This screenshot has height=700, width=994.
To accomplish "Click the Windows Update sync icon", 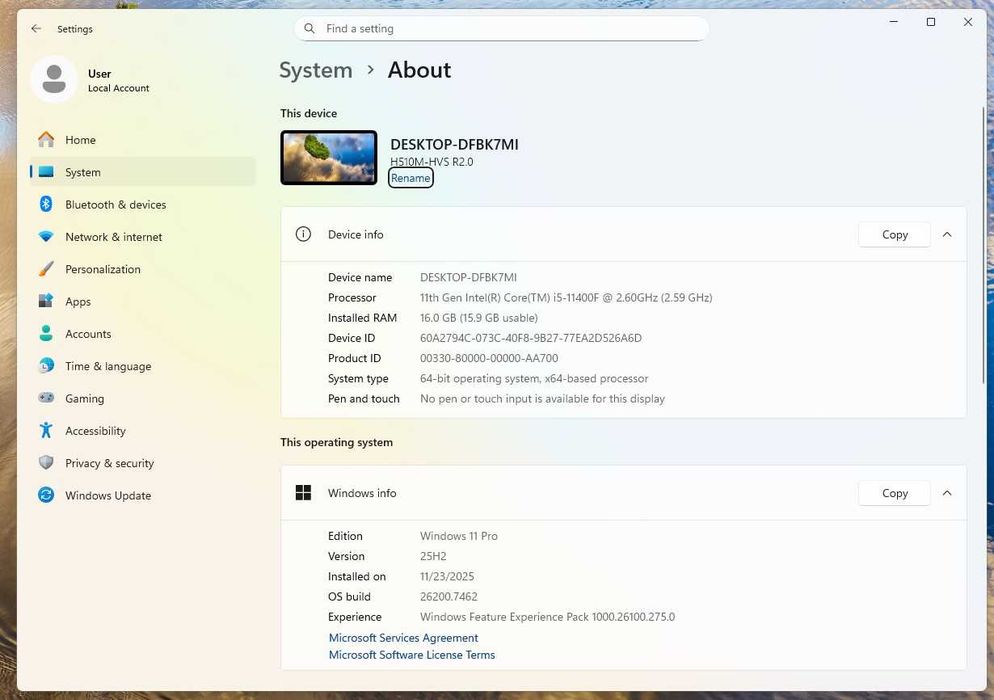I will [x=46, y=495].
